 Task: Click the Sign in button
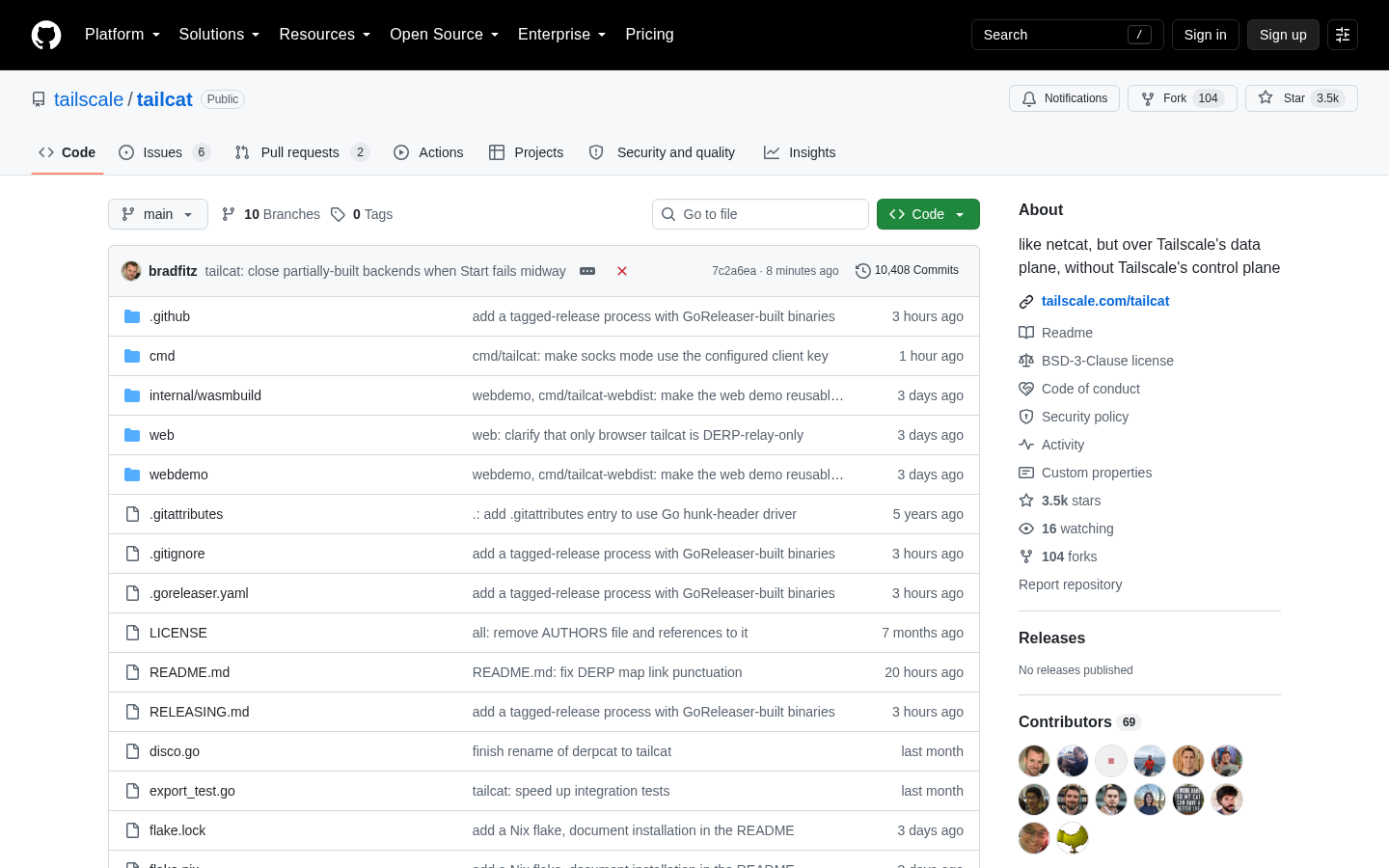1205,35
